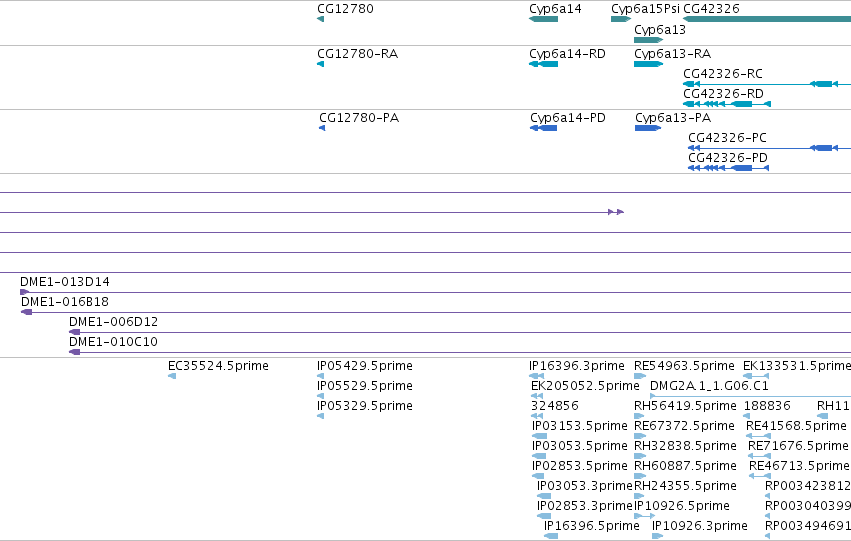Click the RP003040399 feature label
Viewport: 851px width, 541px height.
(x=808, y=506)
